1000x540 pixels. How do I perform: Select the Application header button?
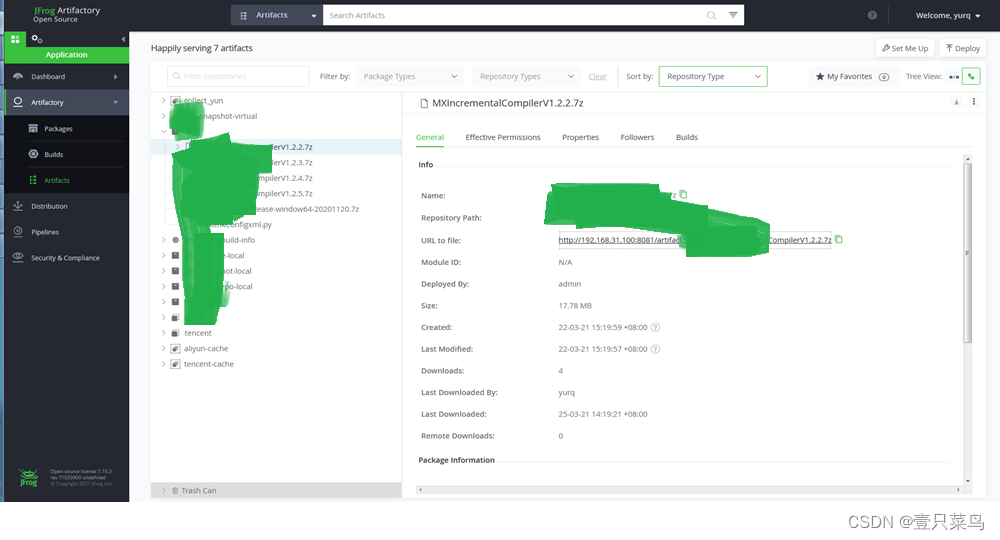coord(66,55)
